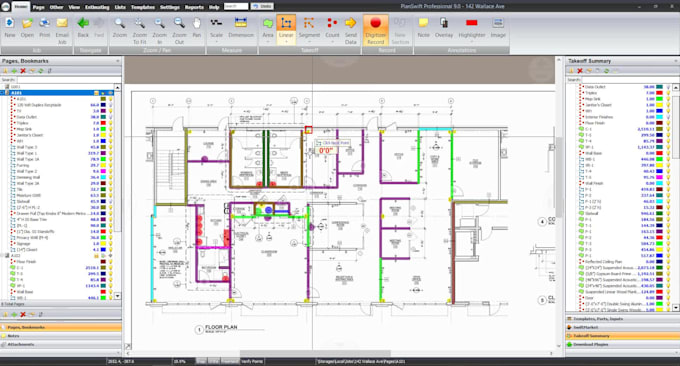Viewport: 680px width, 366px height.
Task: Toggle Takeoff Summary Interior Finishes bulb
Action: (668, 117)
